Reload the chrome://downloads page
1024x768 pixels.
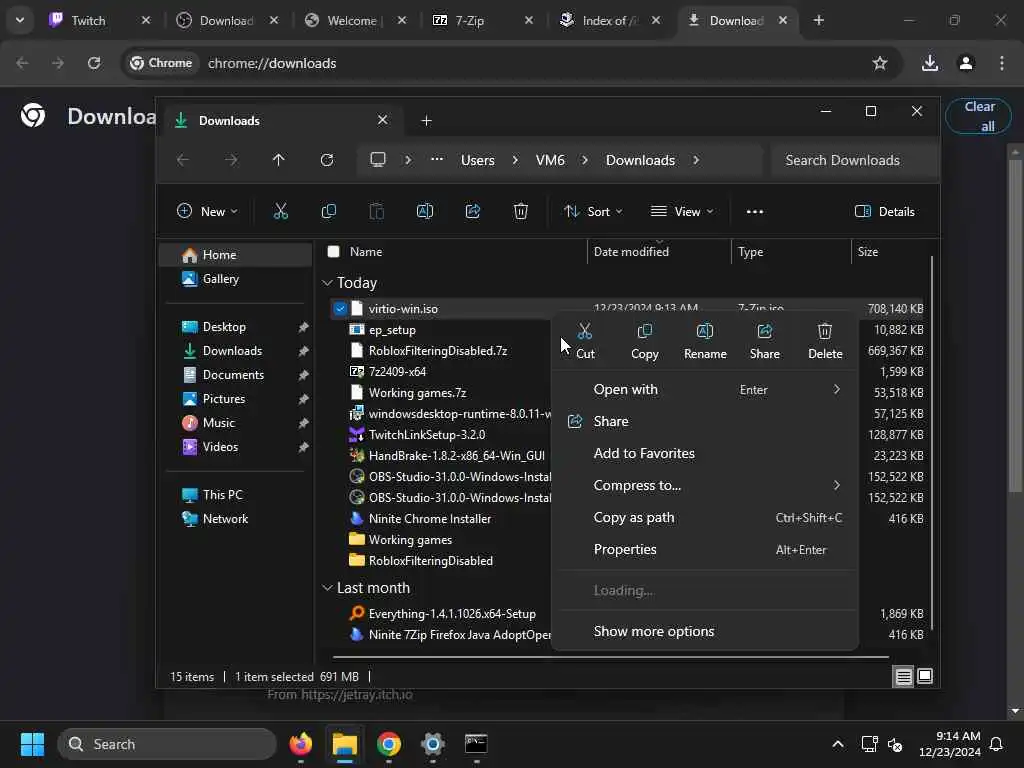tap(94, 63)
